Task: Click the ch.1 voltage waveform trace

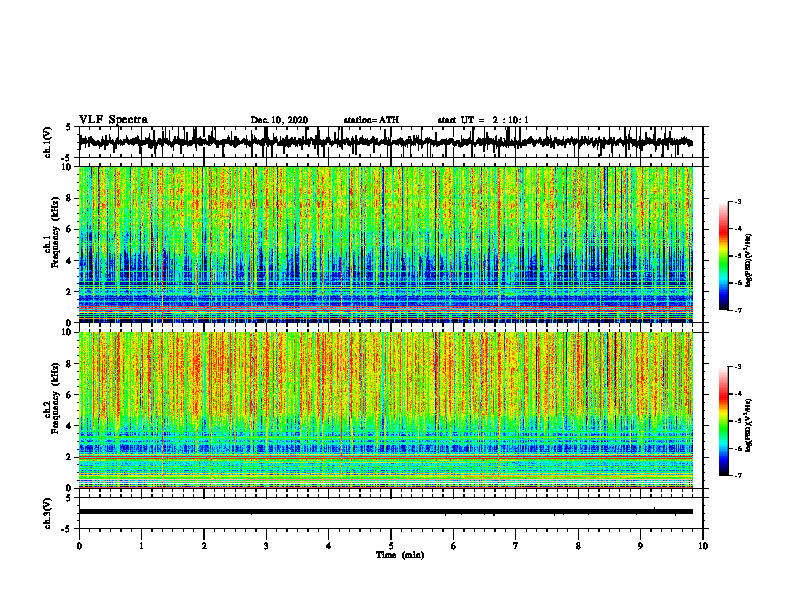Action: (385, 142)
